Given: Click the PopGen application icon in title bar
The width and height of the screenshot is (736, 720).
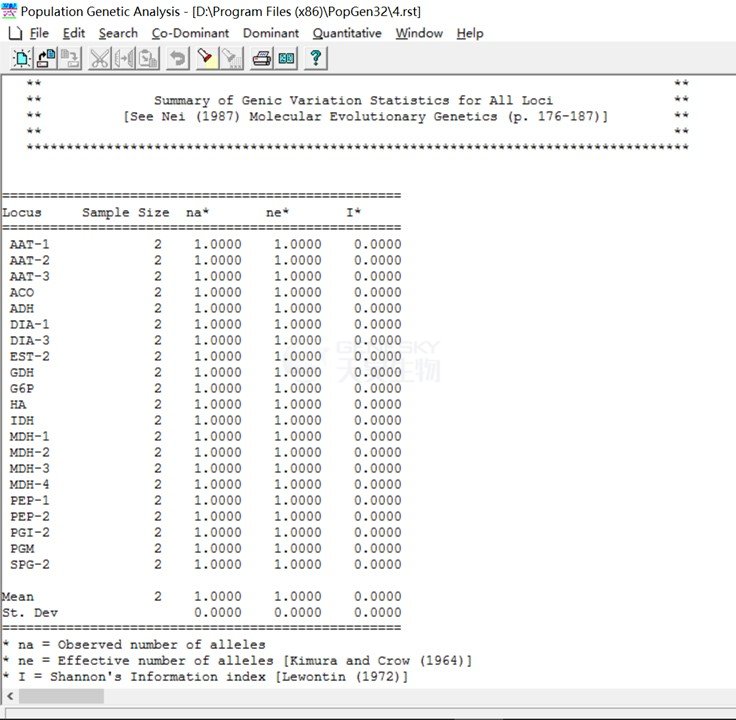Looking at the screenshot, I should point(9,10).
